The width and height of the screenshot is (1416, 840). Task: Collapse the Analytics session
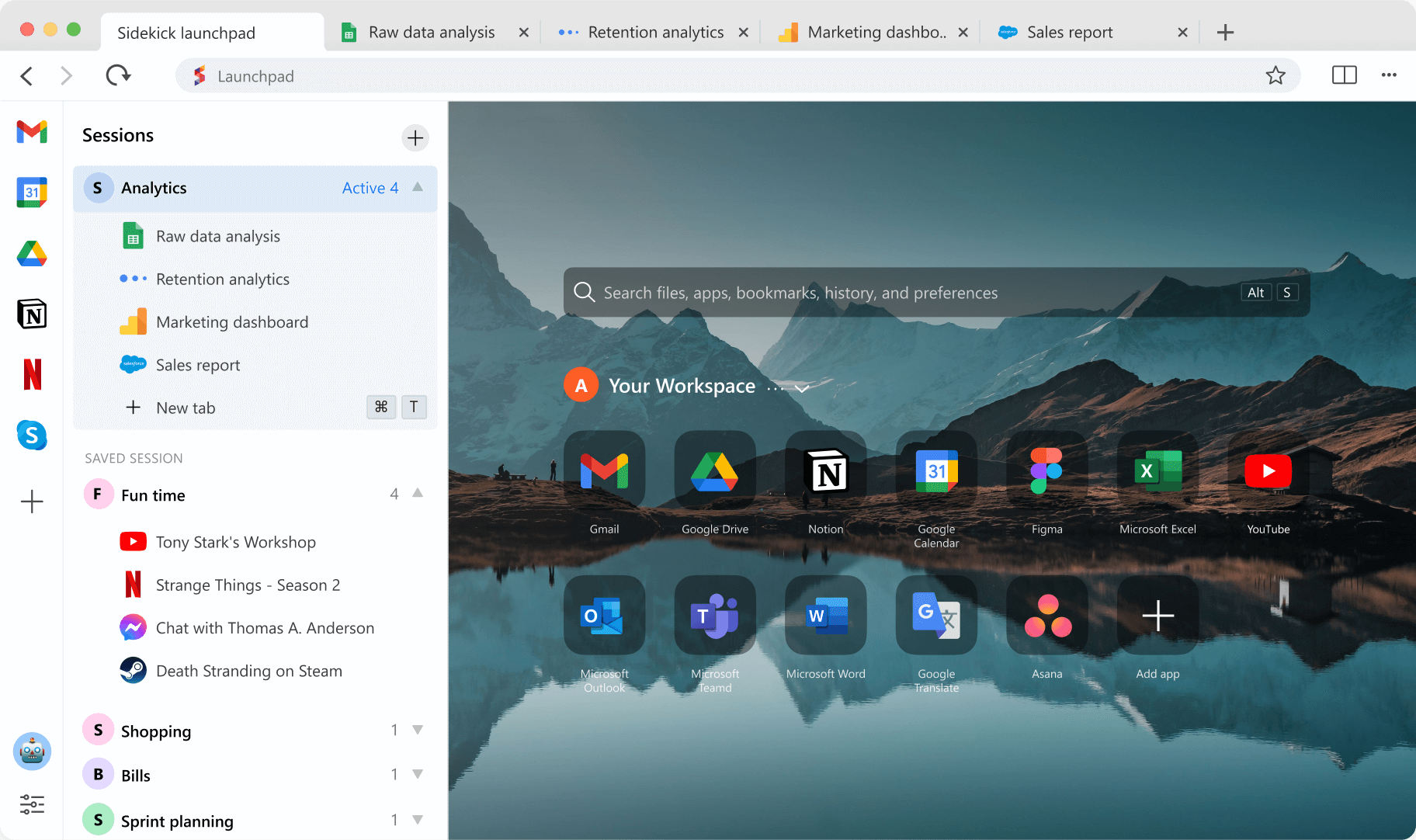[x=418, y=187]
